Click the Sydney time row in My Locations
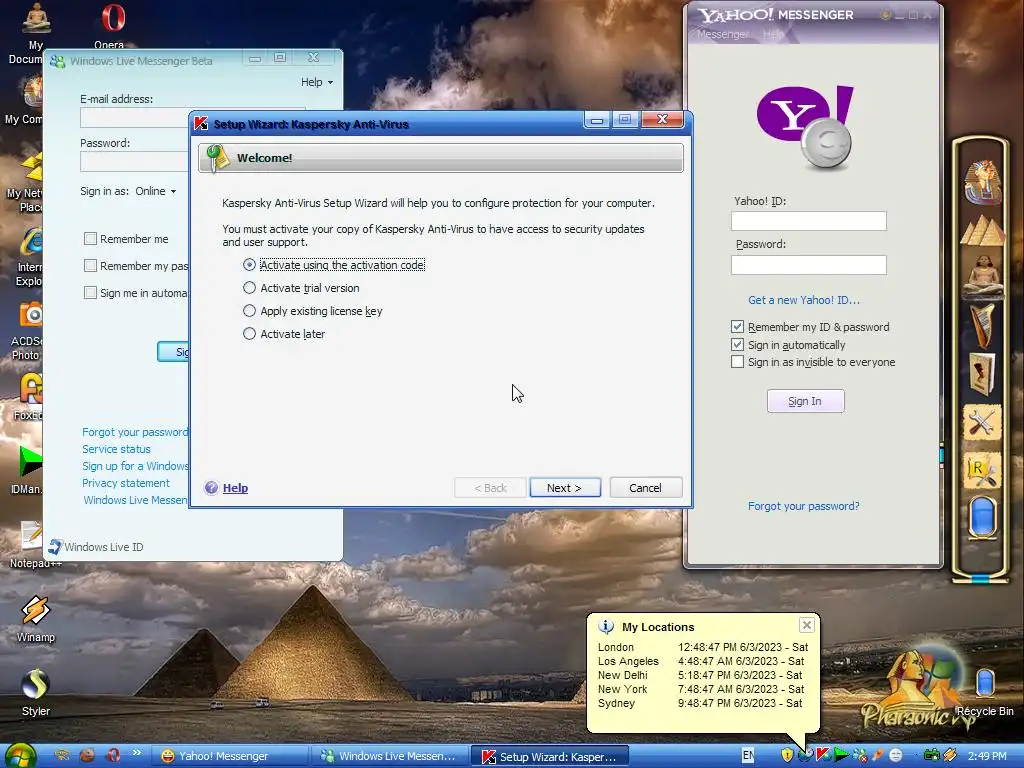The width and height of the screenshot is (1024, 768). click(x=699, y=703)
